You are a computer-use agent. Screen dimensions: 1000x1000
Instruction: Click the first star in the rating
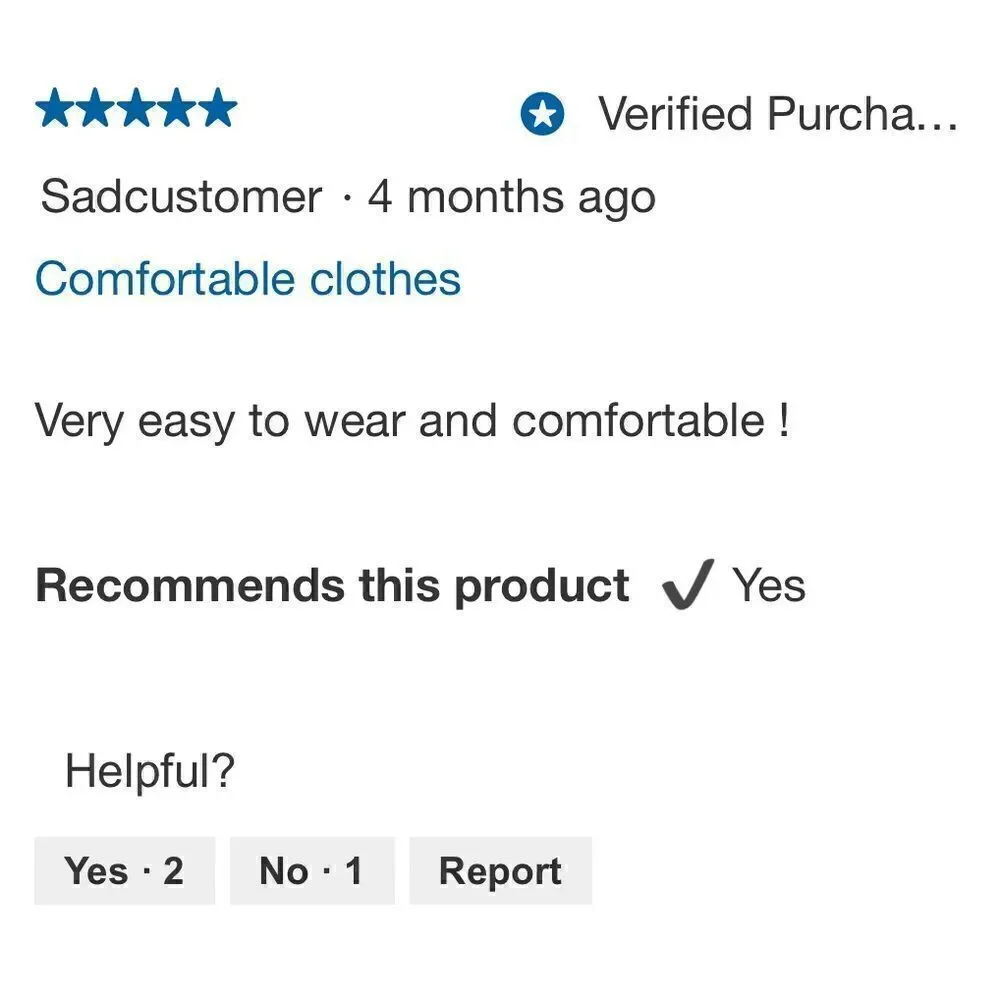(x=55, y=108)
